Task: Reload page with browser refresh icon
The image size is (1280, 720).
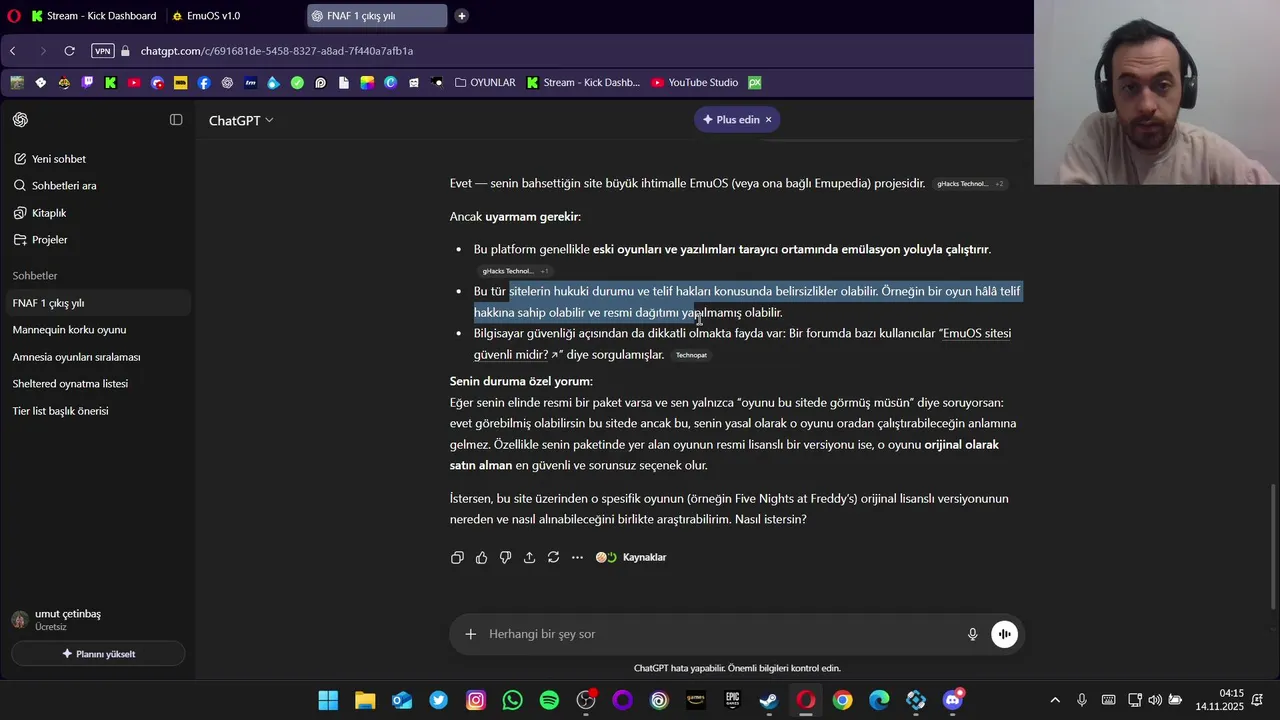Action: coord(69,51)
